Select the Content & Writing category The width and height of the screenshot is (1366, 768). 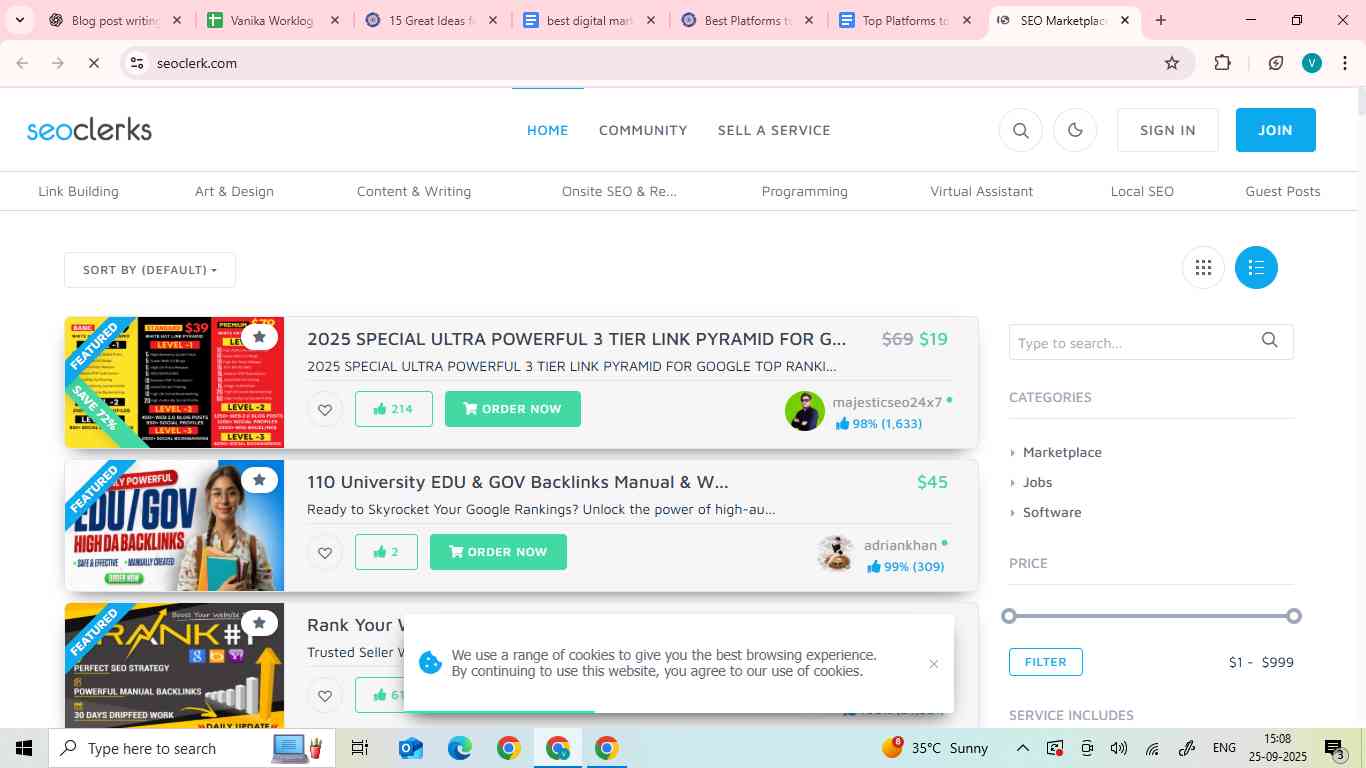coord(413,191)
